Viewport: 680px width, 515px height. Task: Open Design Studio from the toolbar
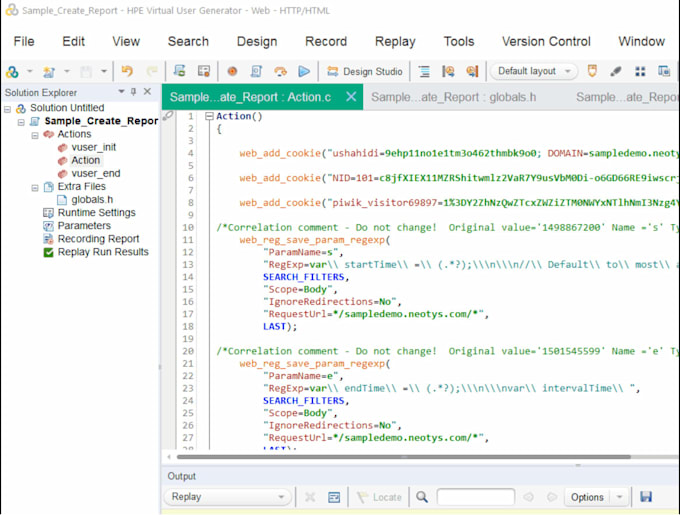click(364, 72)
